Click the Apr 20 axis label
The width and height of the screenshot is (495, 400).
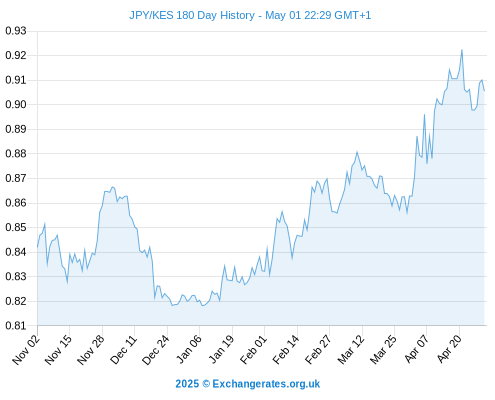point(449,350)
